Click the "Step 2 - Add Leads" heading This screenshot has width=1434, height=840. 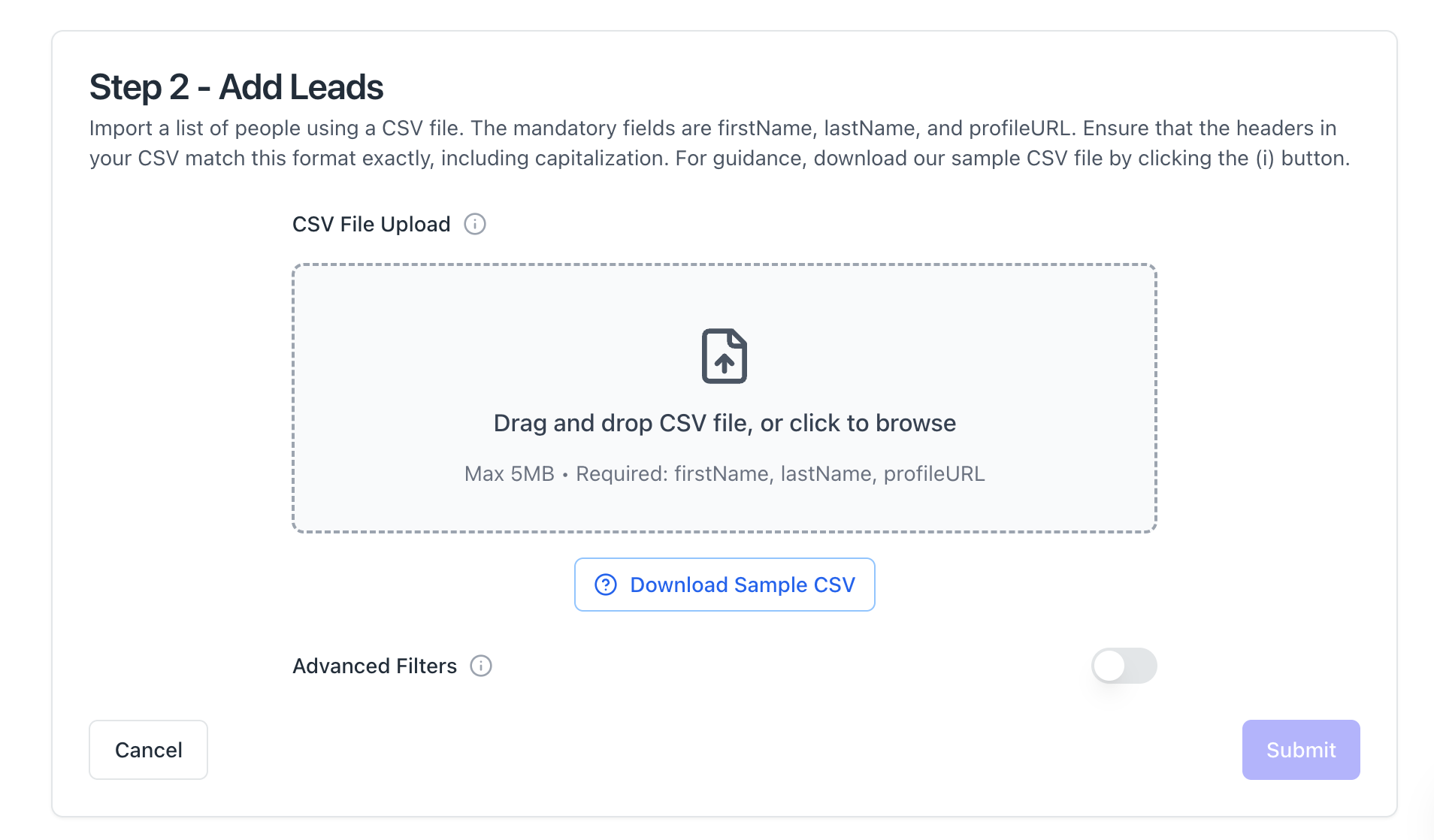236,87
